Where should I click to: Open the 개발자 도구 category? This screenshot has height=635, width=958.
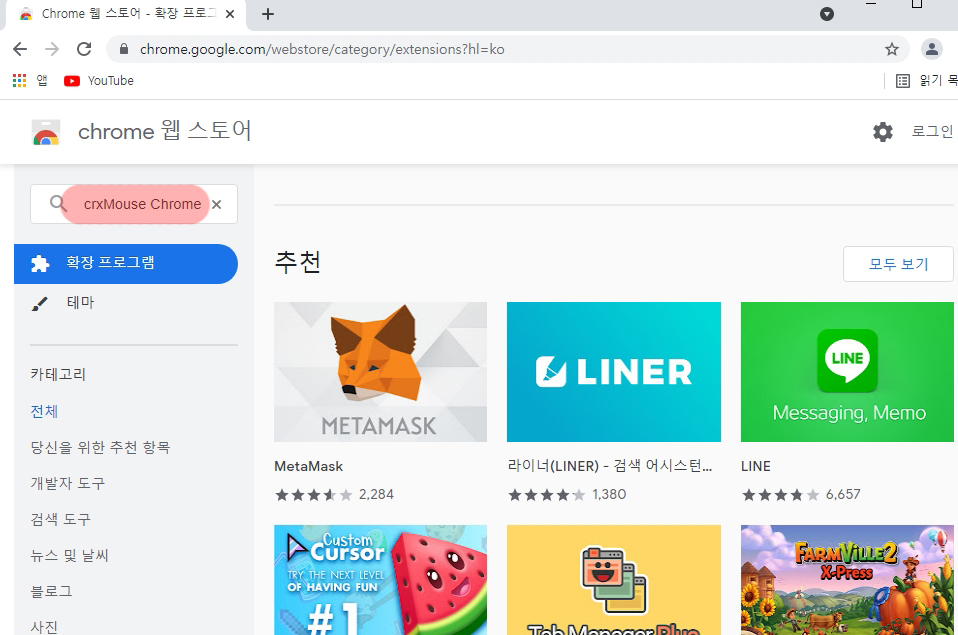point(68,483)
